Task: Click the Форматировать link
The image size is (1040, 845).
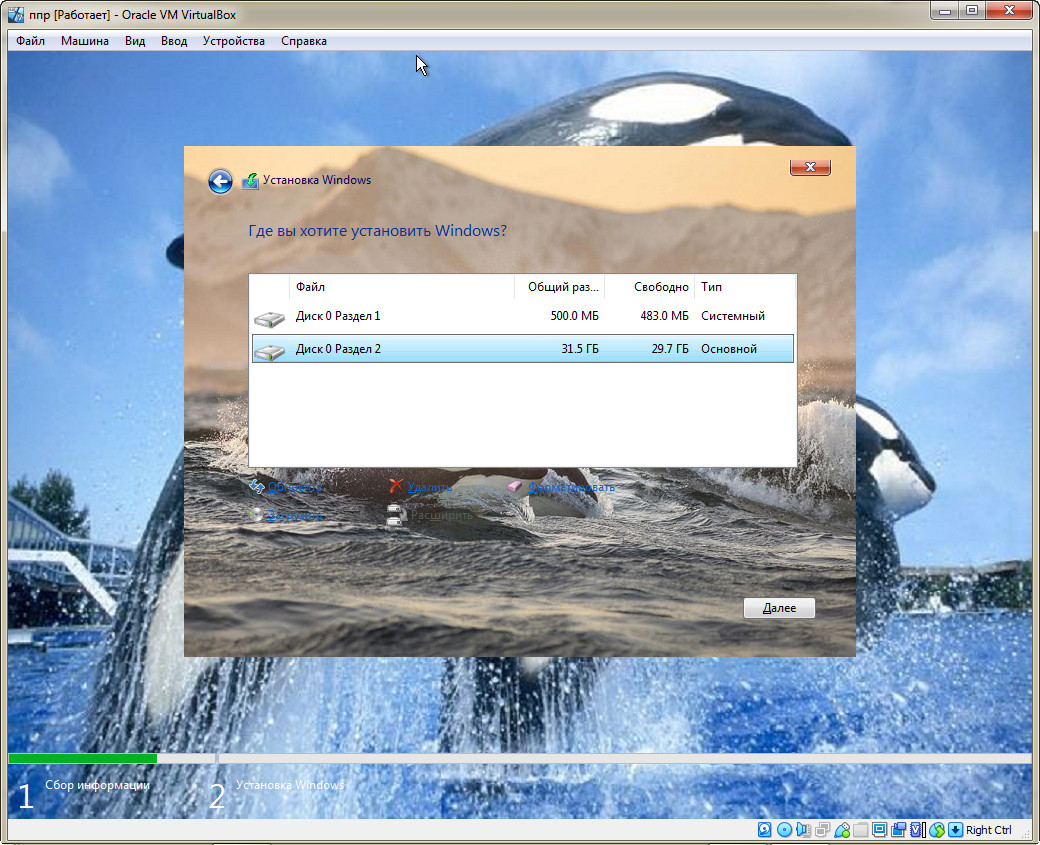Action: (x=570, y=487)
